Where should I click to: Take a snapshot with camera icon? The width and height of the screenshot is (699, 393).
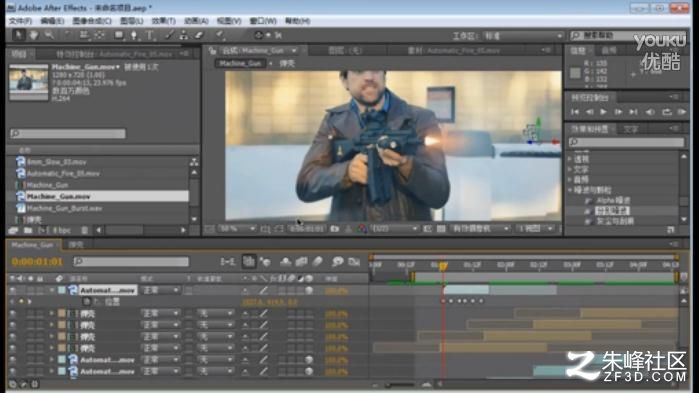[334, 229]
